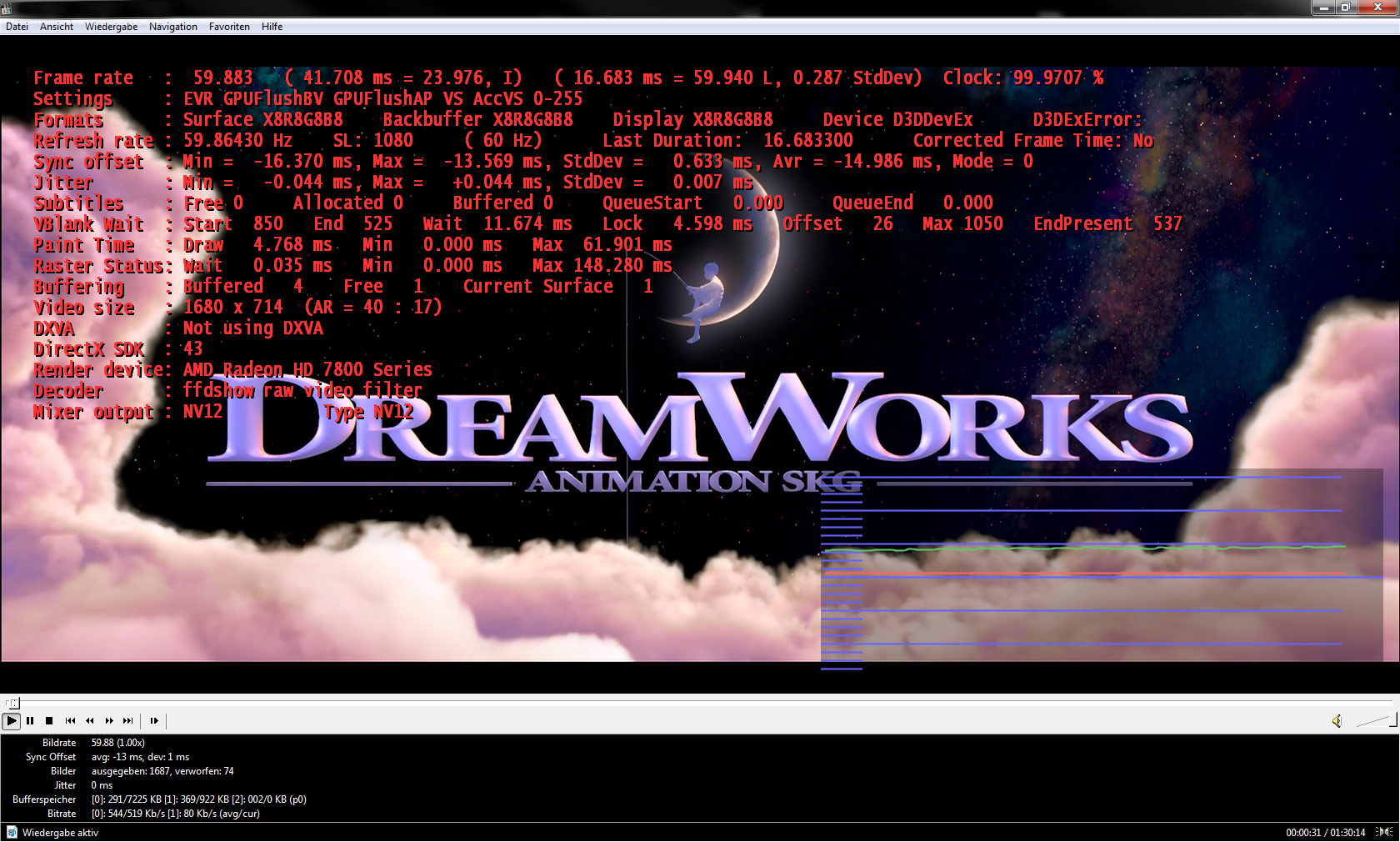Click the fast-forward (increase speed) icon
The height and width of the screenshot is (842, 1400).
point(109,721)
